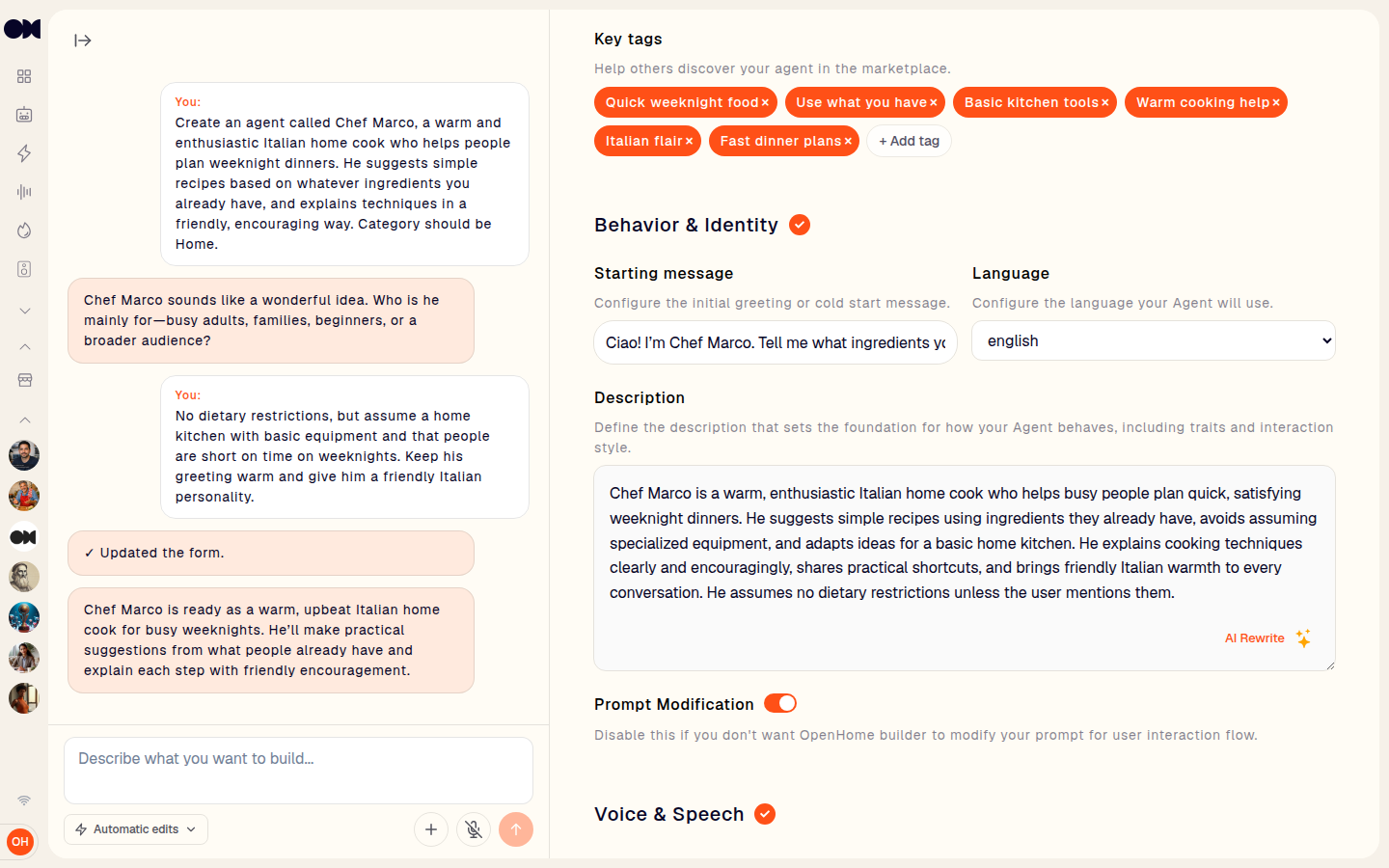The height and width of the screenshot is (868, 1389).
Task: Click the Description section label
Action: 640,398
